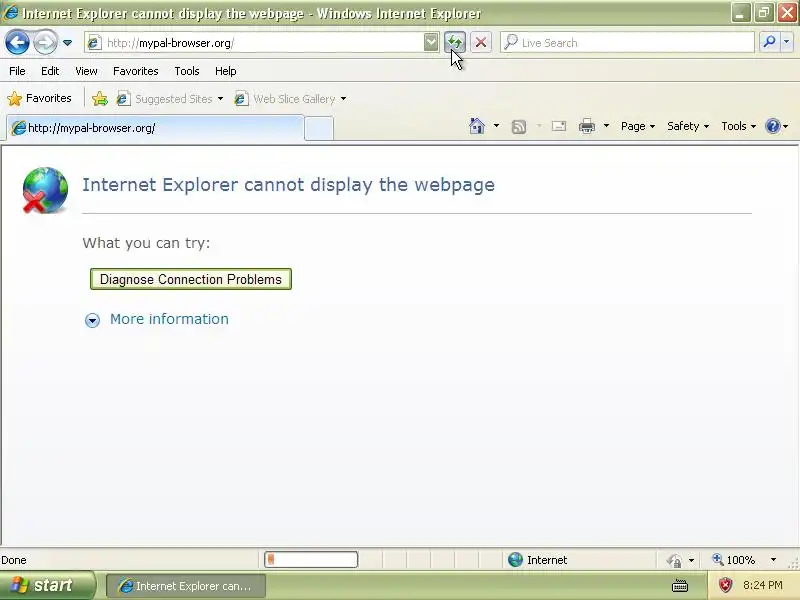Open the Web Slice Gallery link
The height and width of the screenshot is (600, 800).
pyautogui.click(x=290, y=98)
